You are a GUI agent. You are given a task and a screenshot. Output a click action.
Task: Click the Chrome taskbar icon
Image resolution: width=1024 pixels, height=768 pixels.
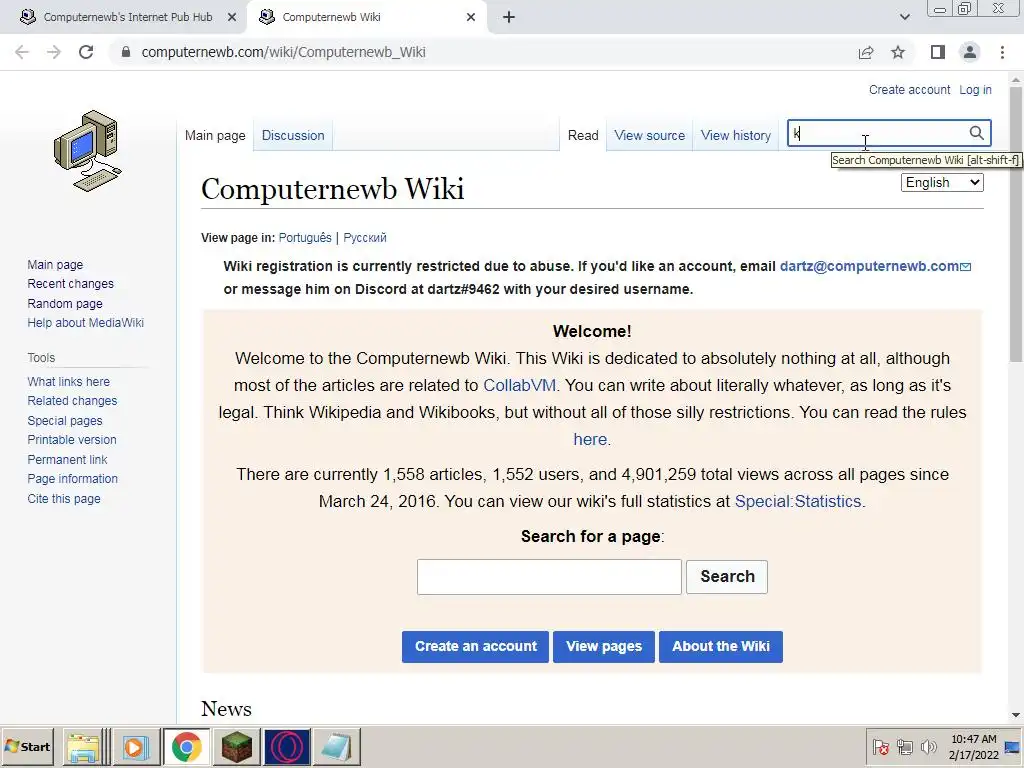pos(186,747)
